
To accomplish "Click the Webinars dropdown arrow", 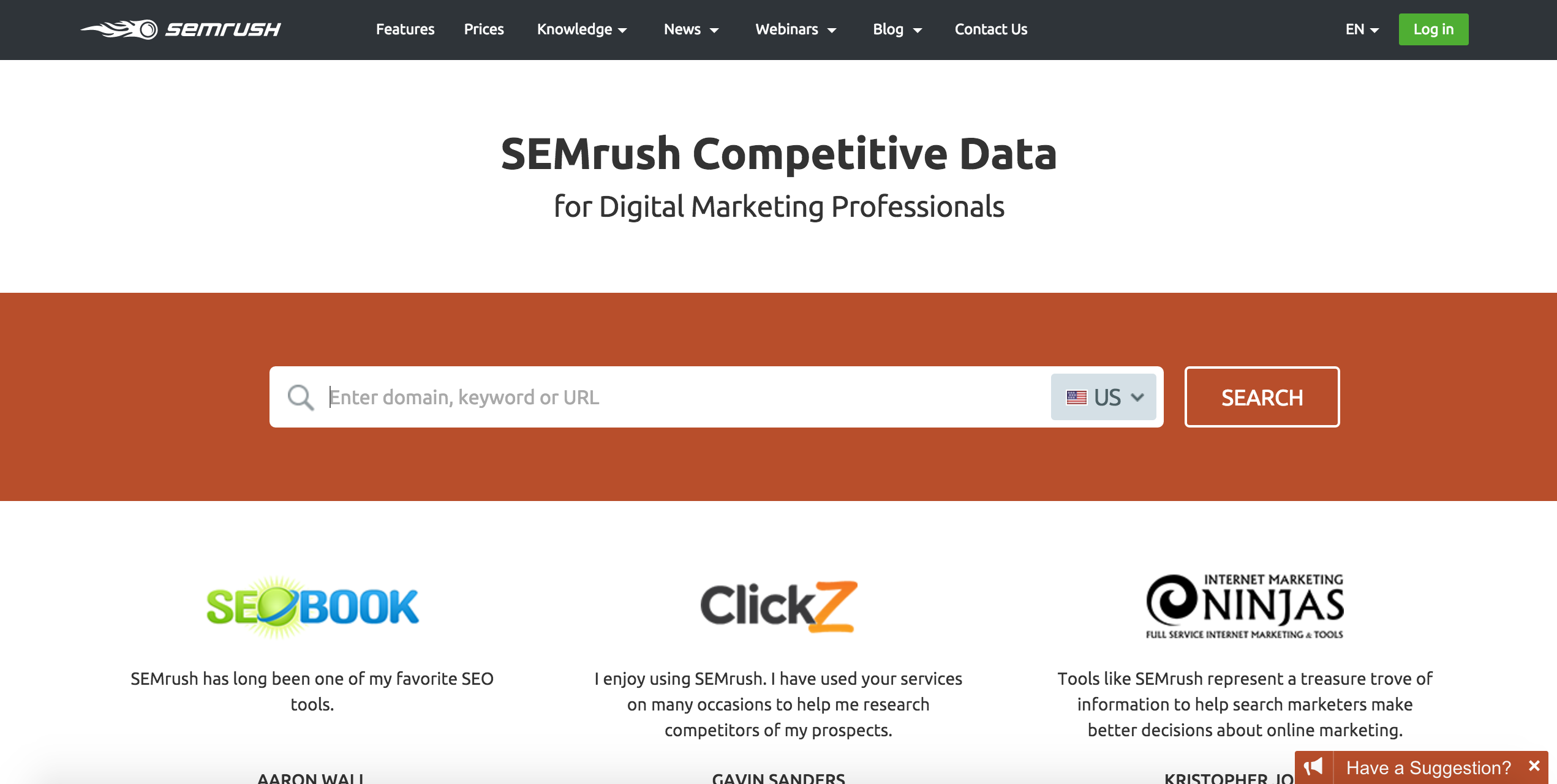I will (833, 30).
